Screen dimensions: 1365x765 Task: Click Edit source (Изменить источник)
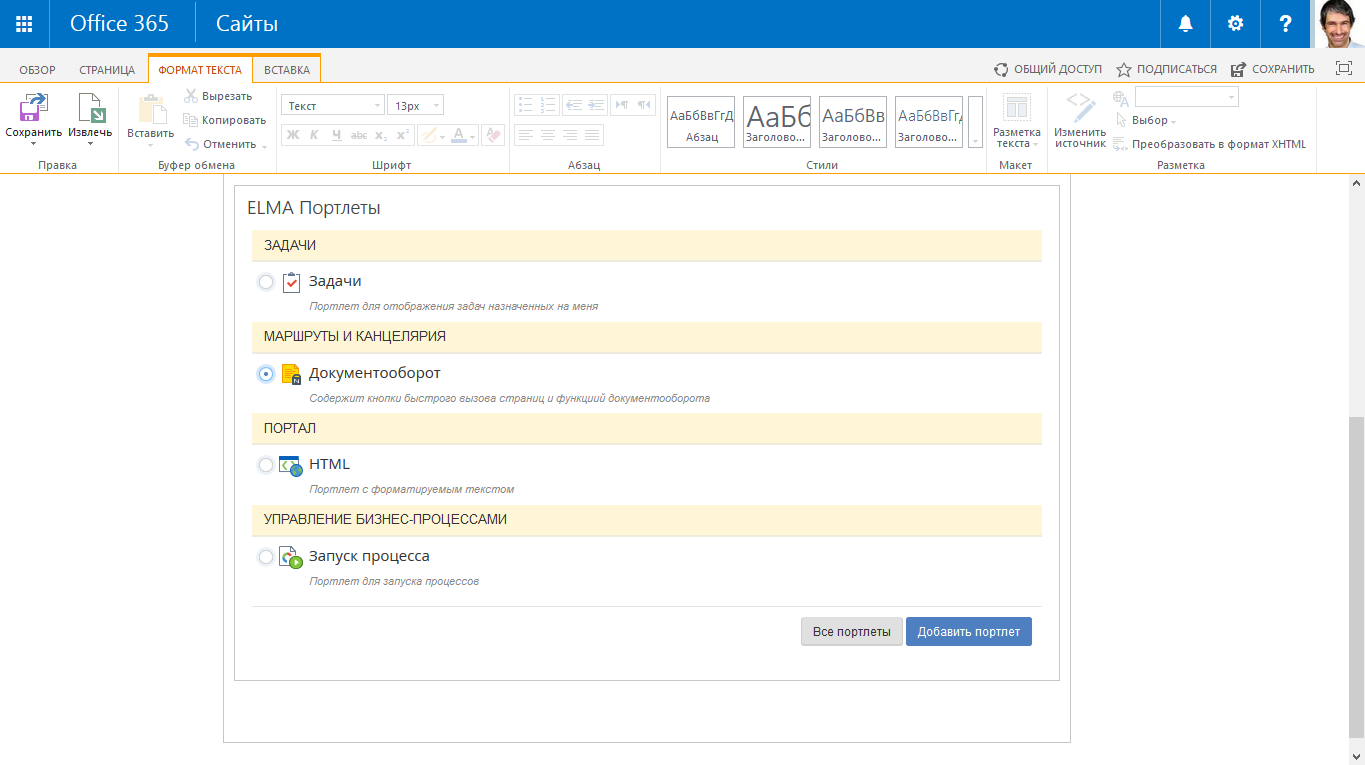(x=1081, y=122)
